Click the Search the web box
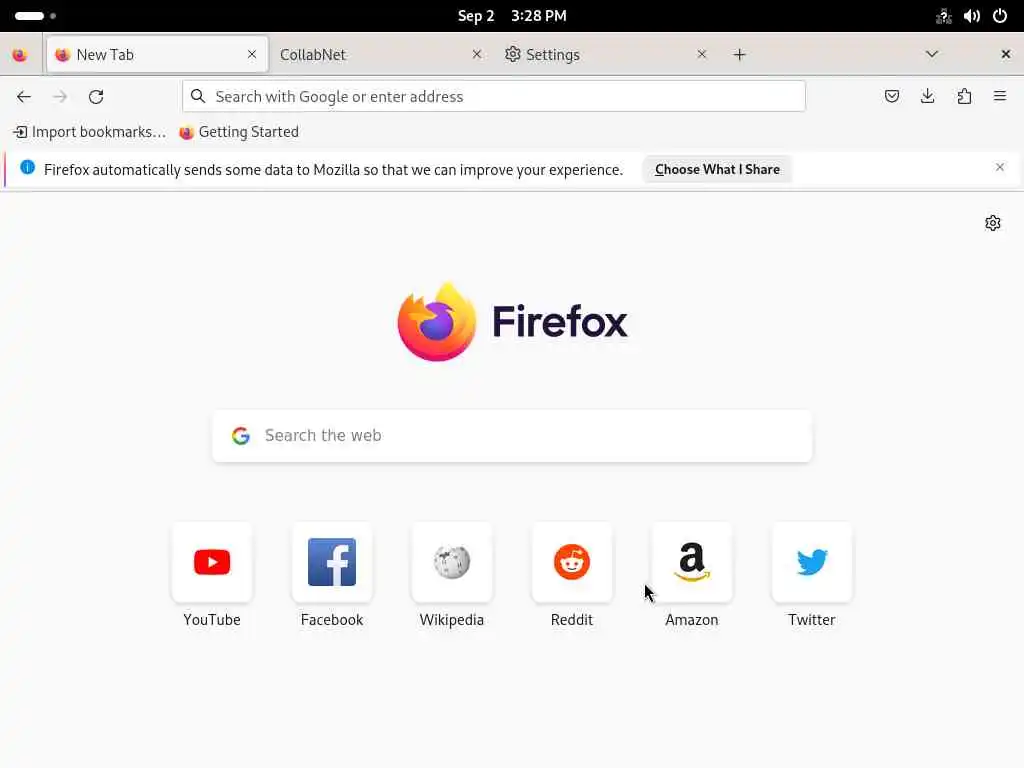 (x=512, y=436)
